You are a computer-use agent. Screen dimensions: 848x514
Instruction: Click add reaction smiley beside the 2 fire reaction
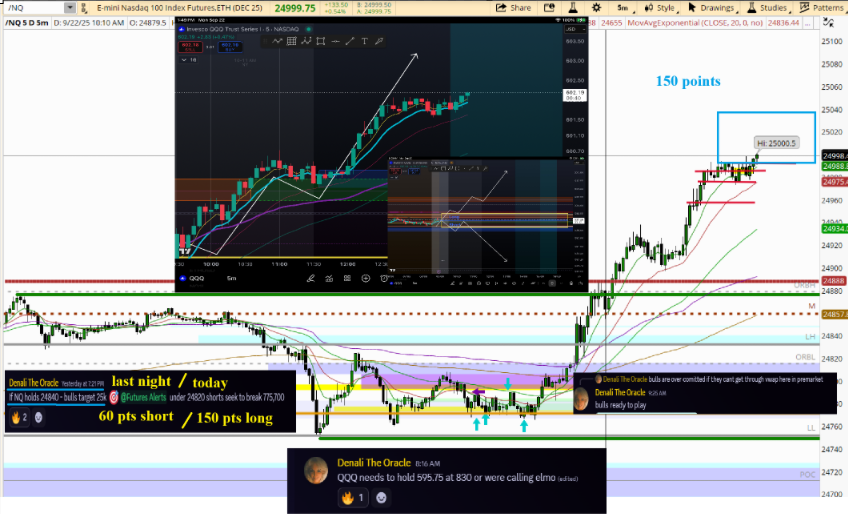[38, 418]
